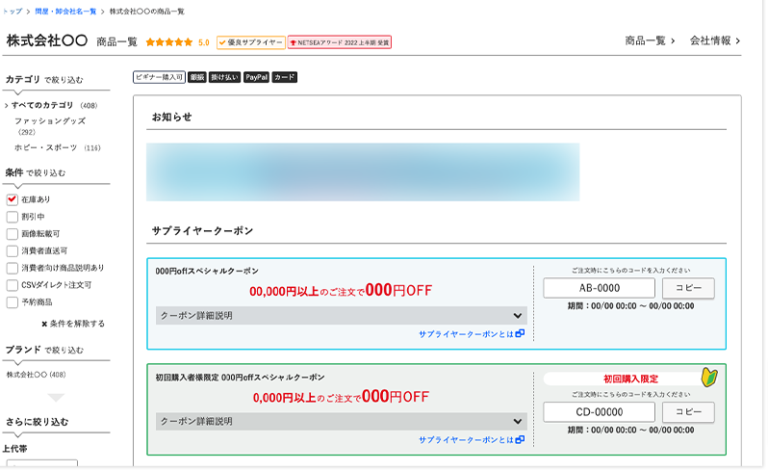Screen dimensions: 768x471
Task: Check the CSVダイレクト注文可 checkbox
Action: coord(12,285)
